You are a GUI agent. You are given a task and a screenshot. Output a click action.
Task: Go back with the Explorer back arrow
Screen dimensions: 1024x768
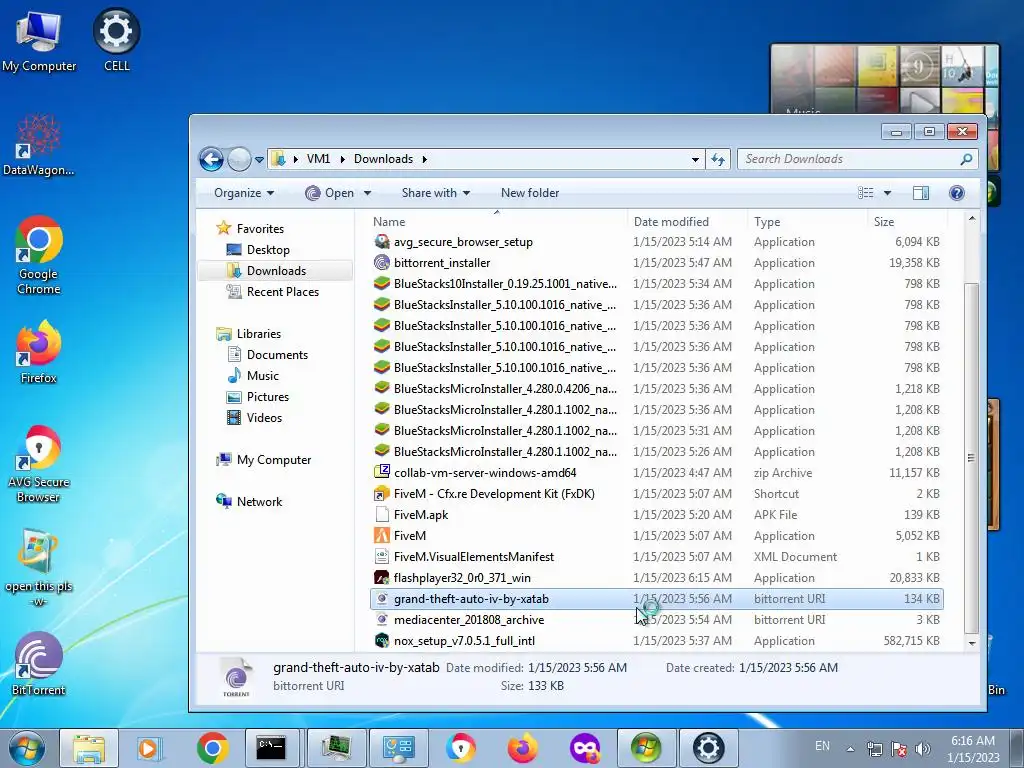click(x=212, y=159)
